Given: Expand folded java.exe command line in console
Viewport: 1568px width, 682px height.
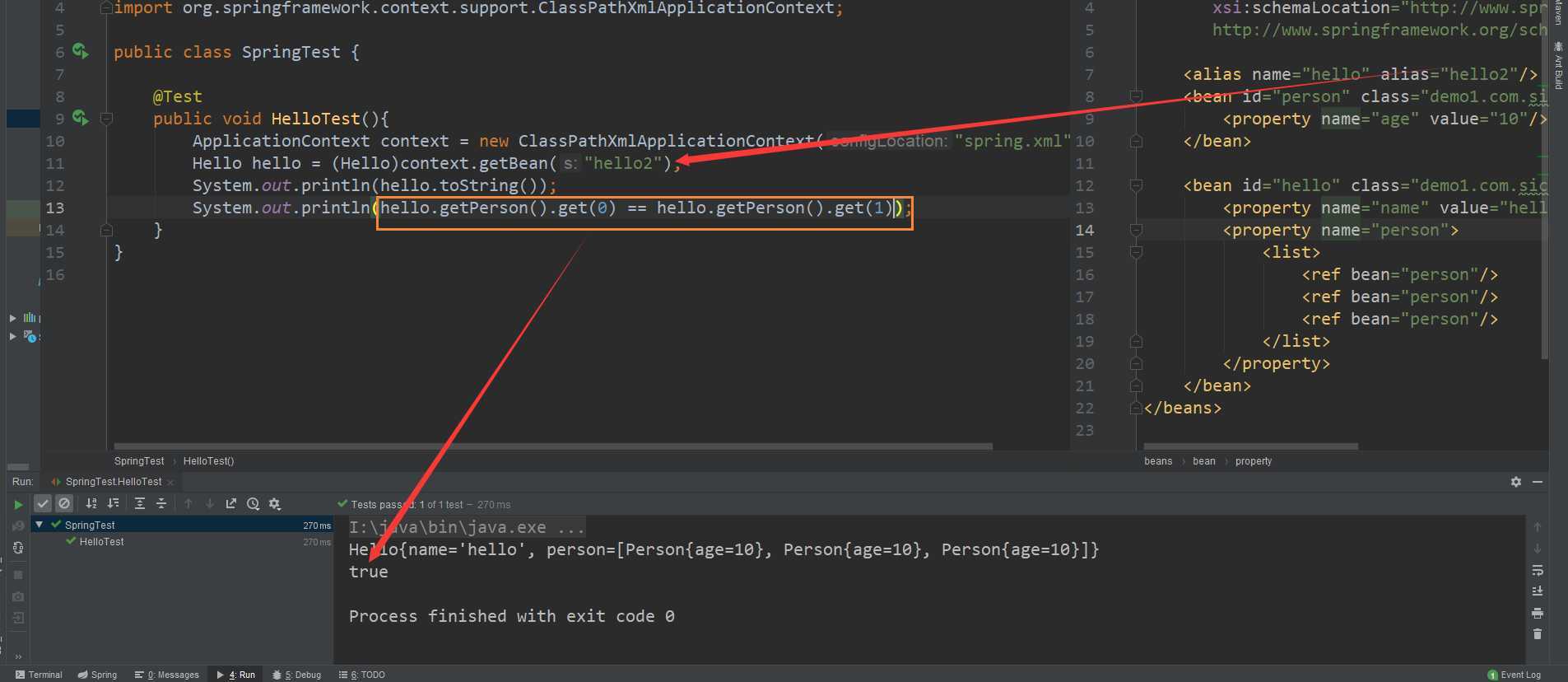Looking at the screenshot, I should click(467, 527).
